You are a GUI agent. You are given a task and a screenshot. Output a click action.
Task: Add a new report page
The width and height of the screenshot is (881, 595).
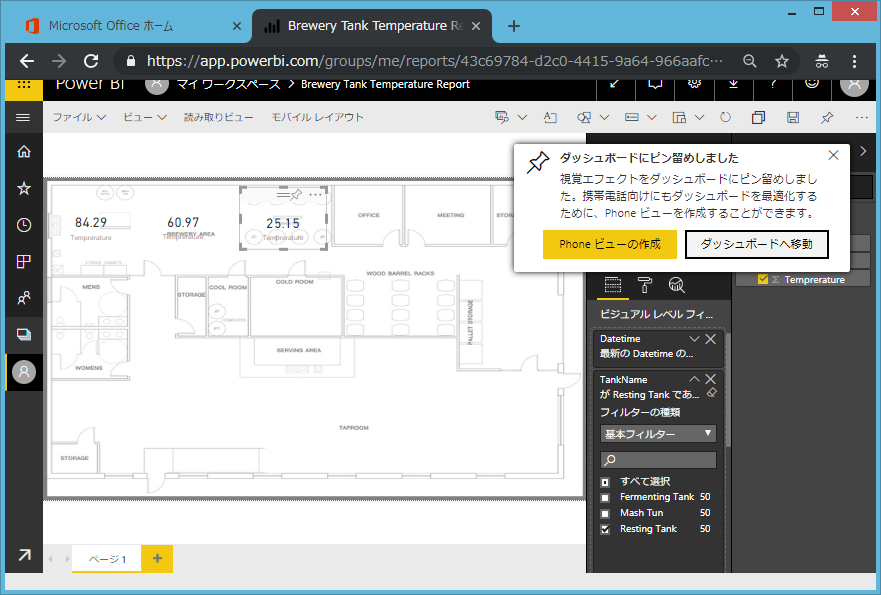pos(157,558)
